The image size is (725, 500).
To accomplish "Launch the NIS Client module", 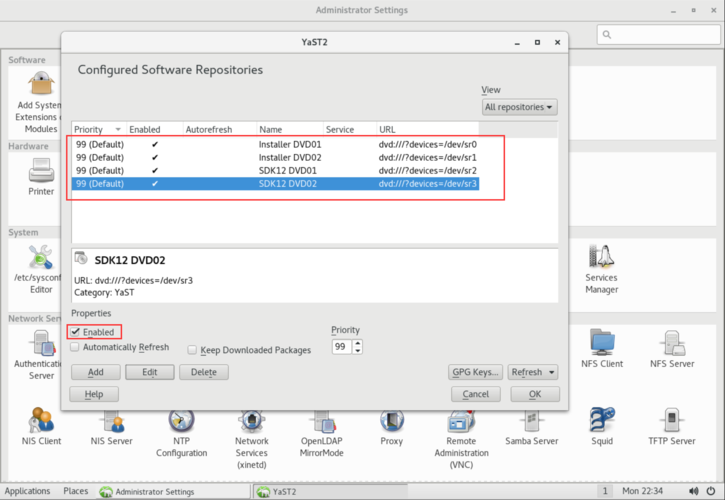I will tap(41, 420).
